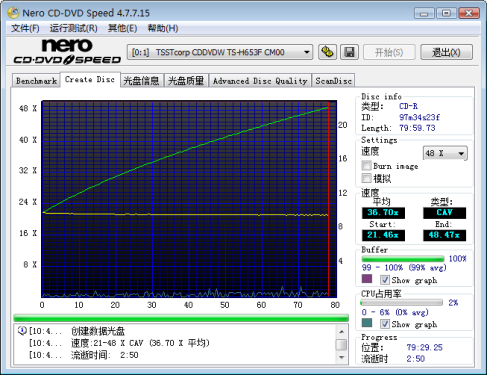This screenshot has height=375, width=487.
Task: Click the log entry 流逝时间: 2:50
Action: tap(104, 355)
